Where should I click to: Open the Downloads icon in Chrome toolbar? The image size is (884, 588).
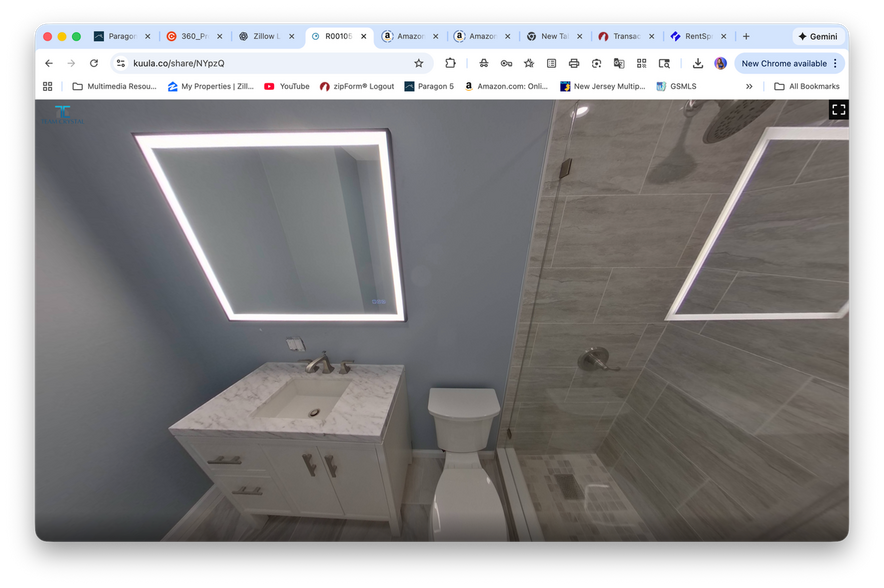pyautogui.click(x=698, y=63)
